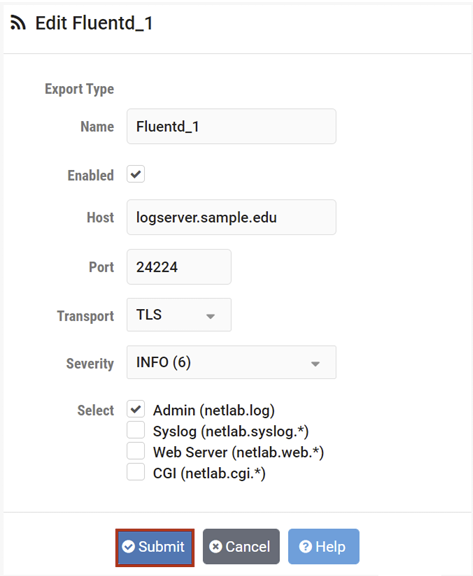Tick the CGI (netlab.cgi.*) checkbox
The image size is (473, 576).
(136, 472)
